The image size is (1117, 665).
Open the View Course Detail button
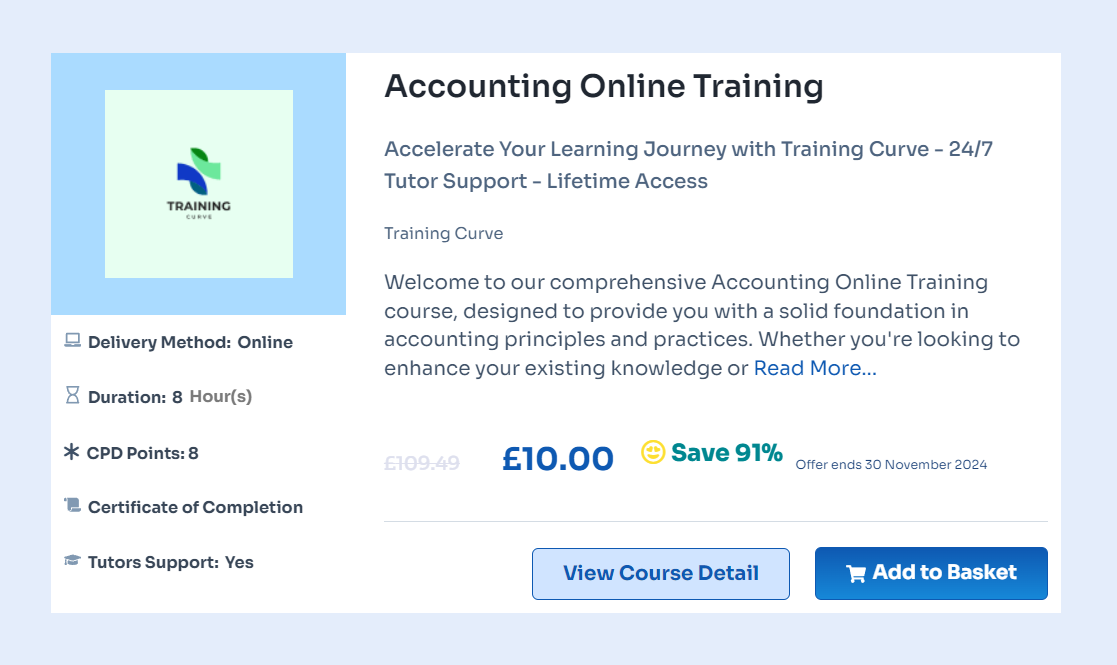click(x=660, y=574)
